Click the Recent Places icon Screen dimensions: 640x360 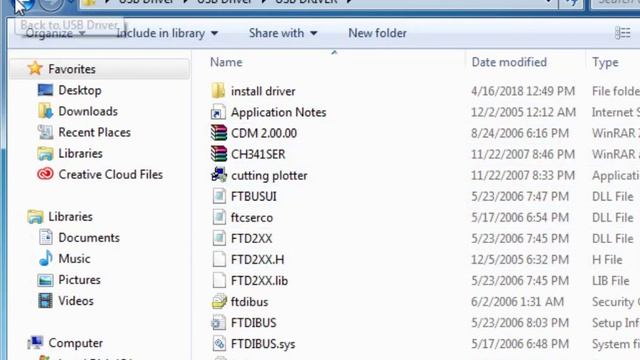45,132
